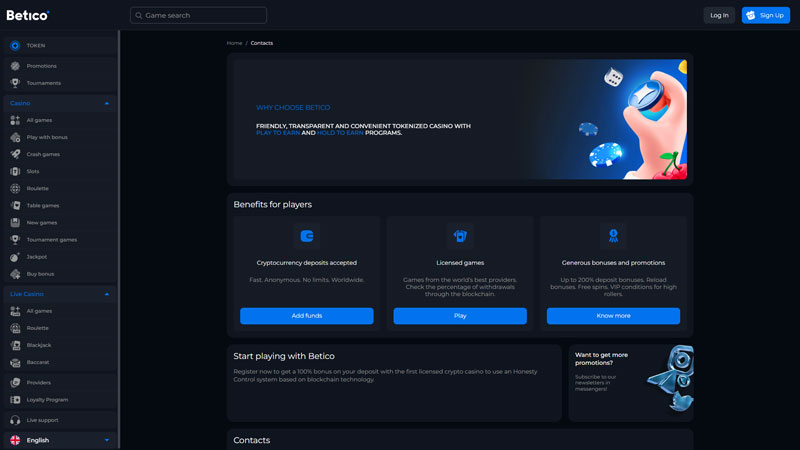Click the Log In button
800x450 pixels.
pyautogui.click(x=719, y=15)
